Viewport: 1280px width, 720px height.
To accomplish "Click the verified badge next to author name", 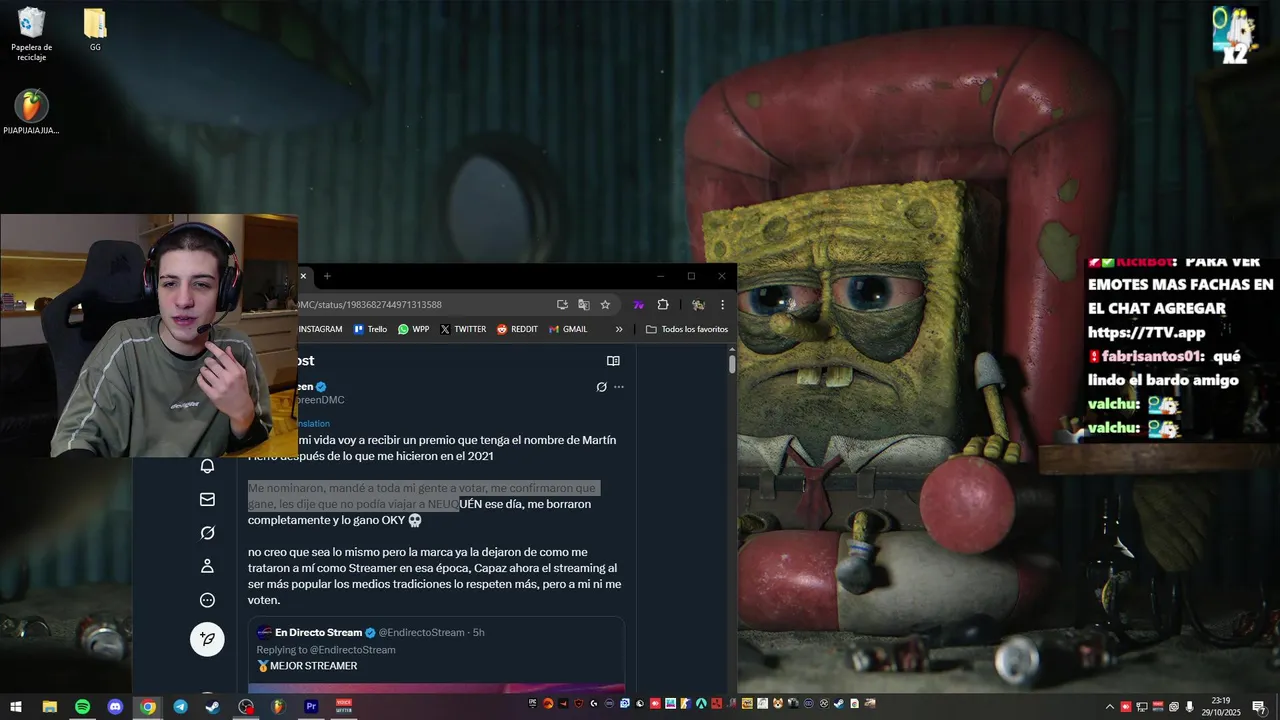I will click(321, 386).
